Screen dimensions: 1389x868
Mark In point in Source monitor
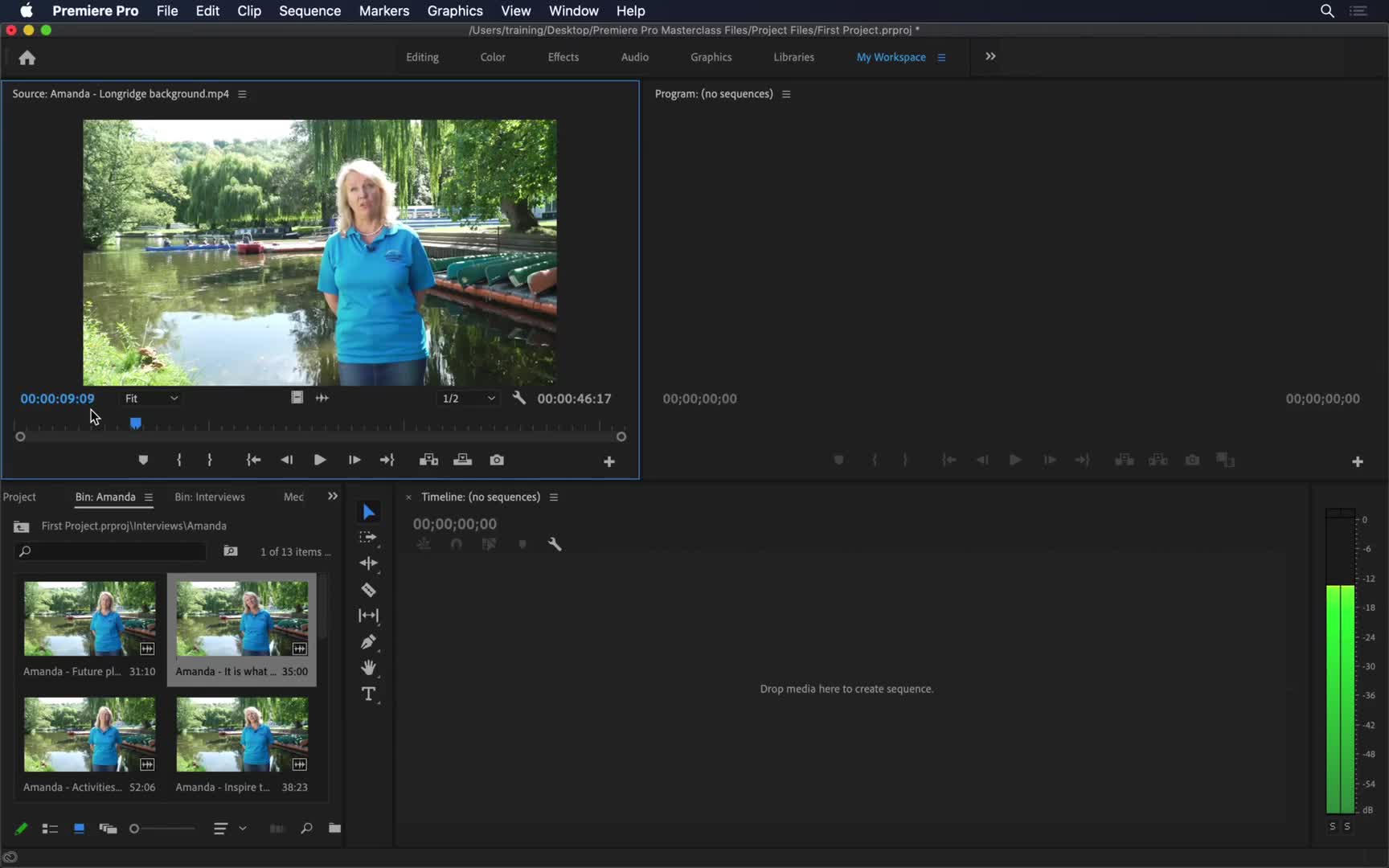179,460
